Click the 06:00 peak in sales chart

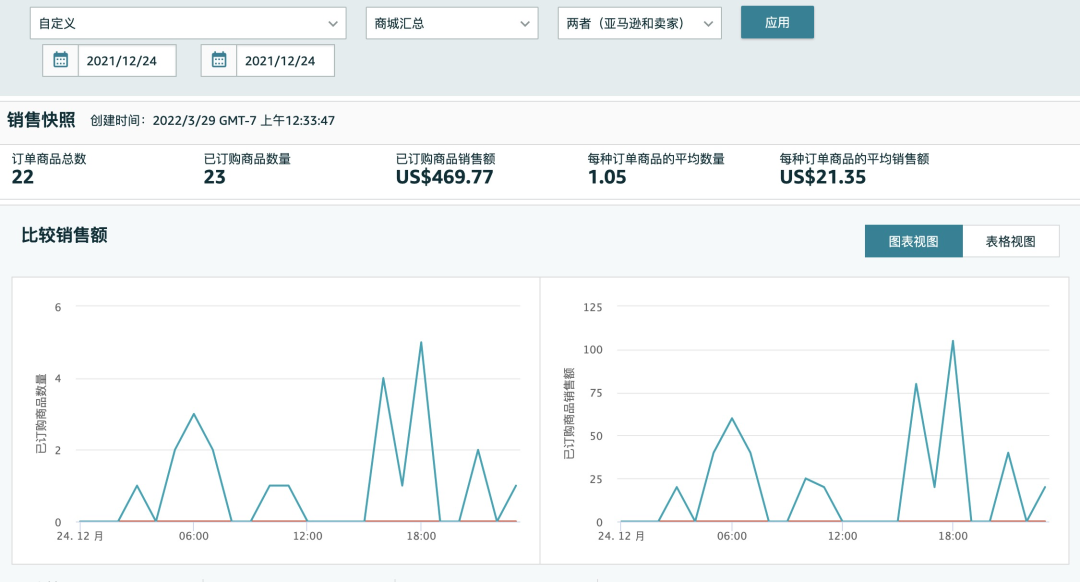tap(731, 418)
